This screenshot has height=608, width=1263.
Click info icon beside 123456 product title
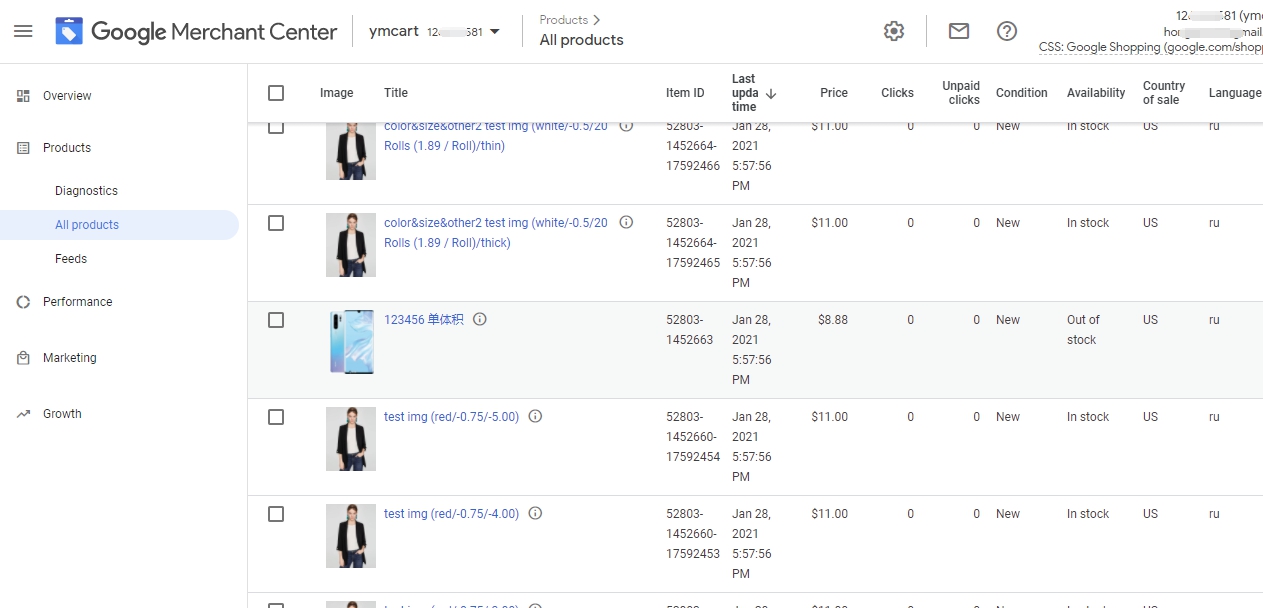click(480, 320)
